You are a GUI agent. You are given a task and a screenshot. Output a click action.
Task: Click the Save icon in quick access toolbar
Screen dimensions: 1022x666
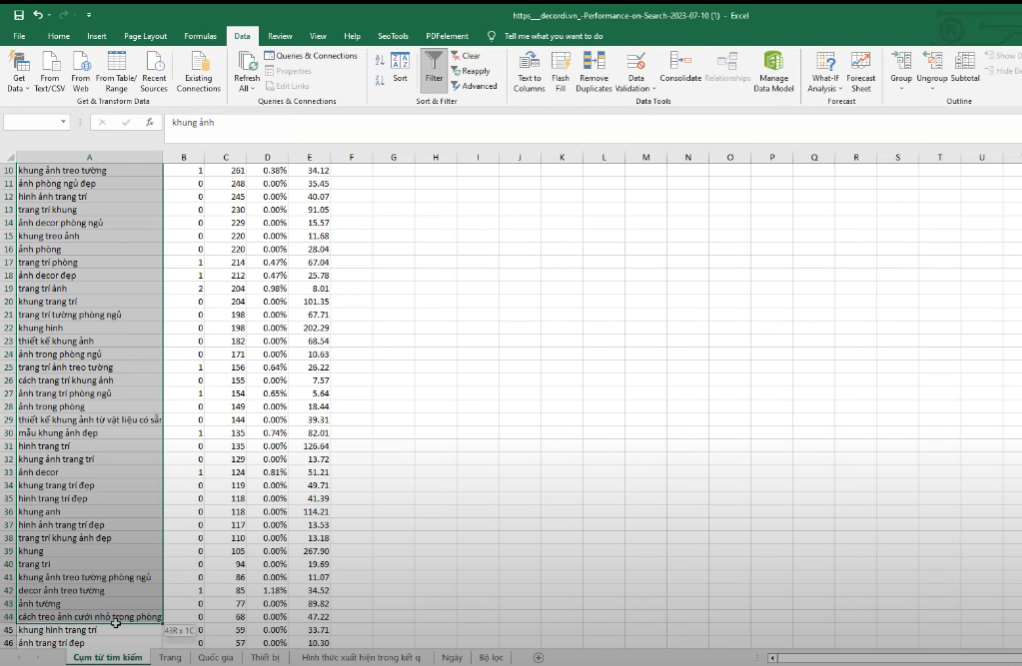click(19, 15)
